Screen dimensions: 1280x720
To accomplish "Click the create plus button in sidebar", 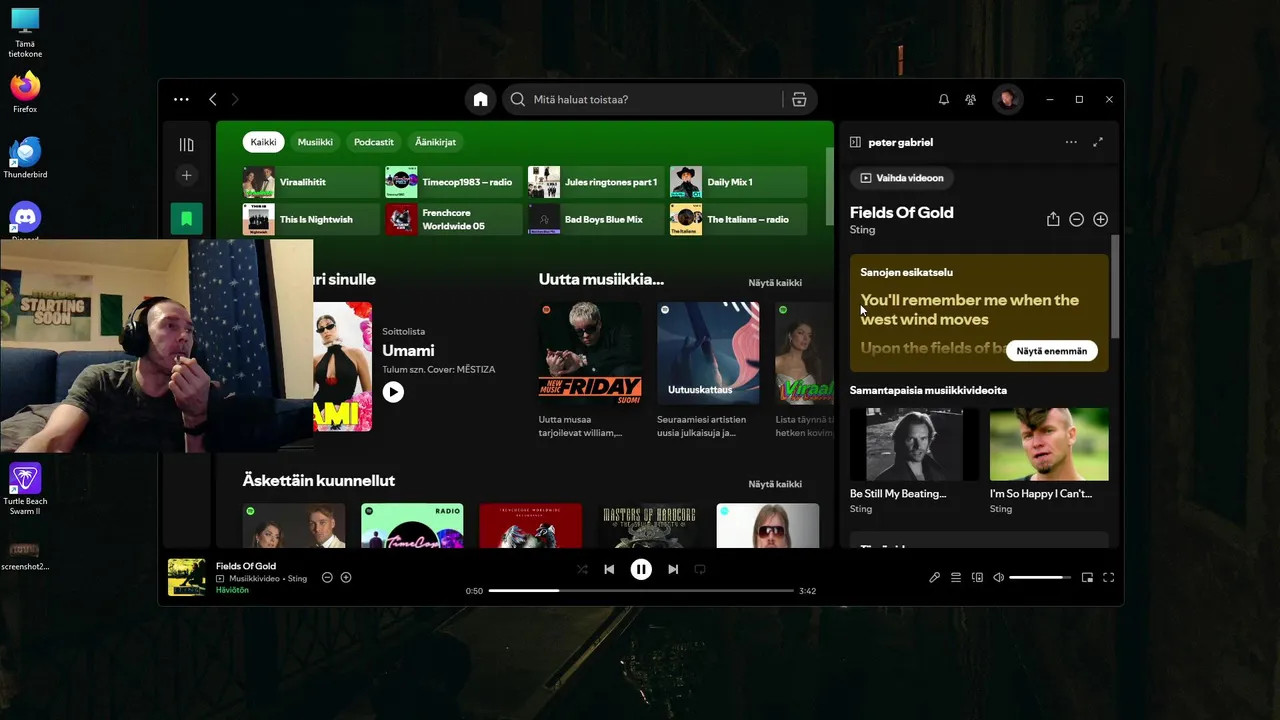I will [186, 176].
